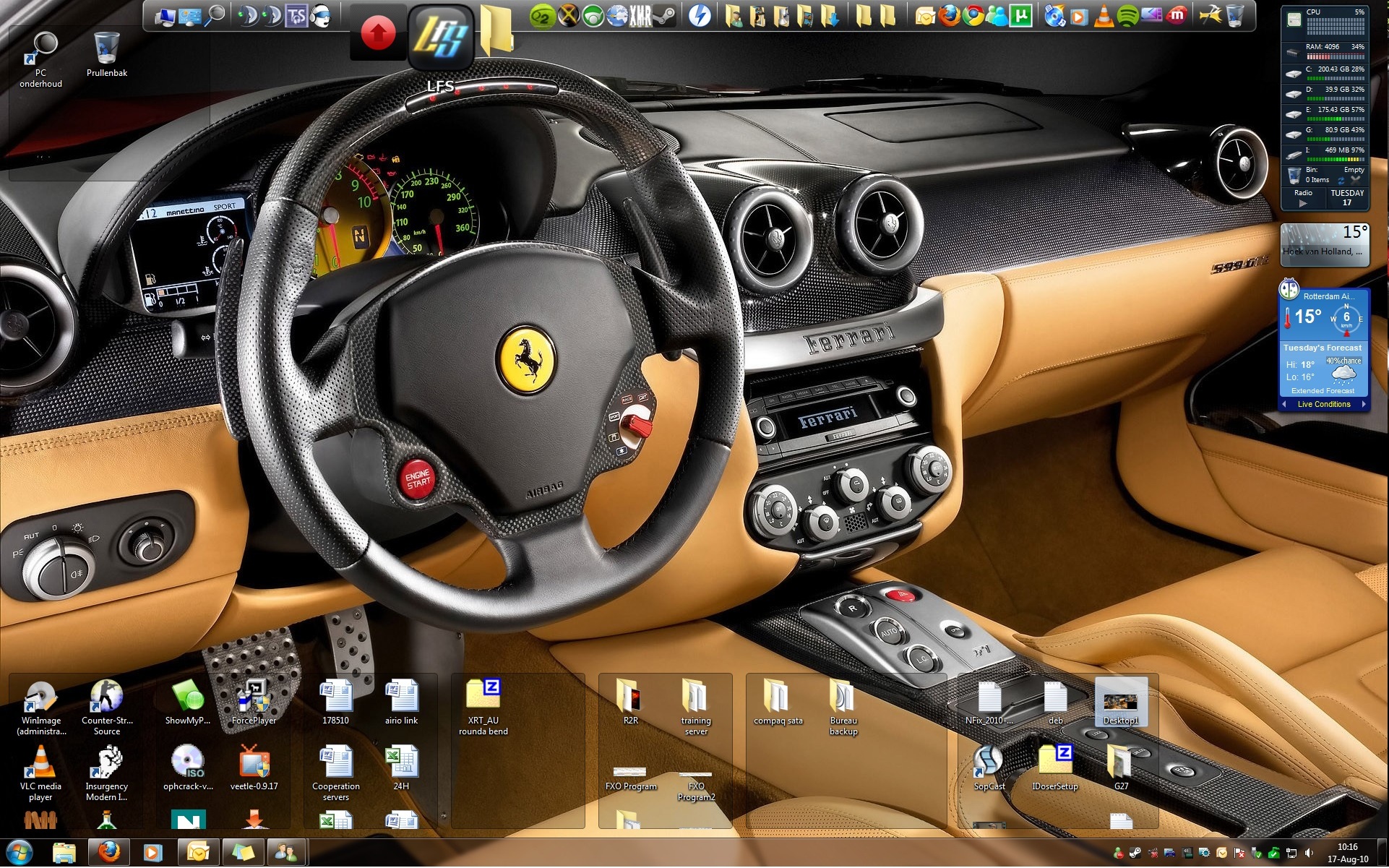Click the gadget's Bin refresh icon

tap(1341, 180)
